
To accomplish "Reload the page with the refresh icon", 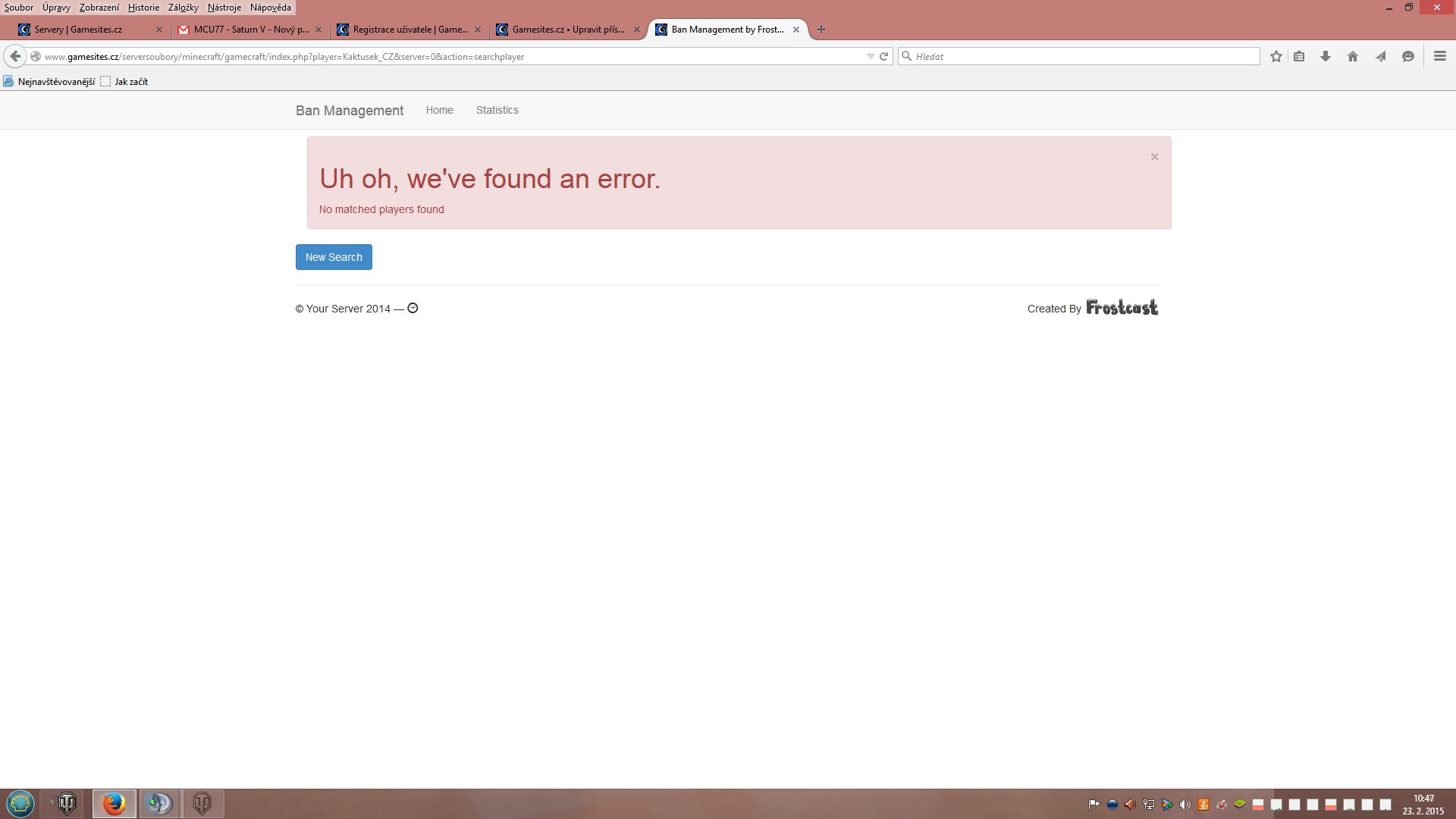I will (883, 56).
